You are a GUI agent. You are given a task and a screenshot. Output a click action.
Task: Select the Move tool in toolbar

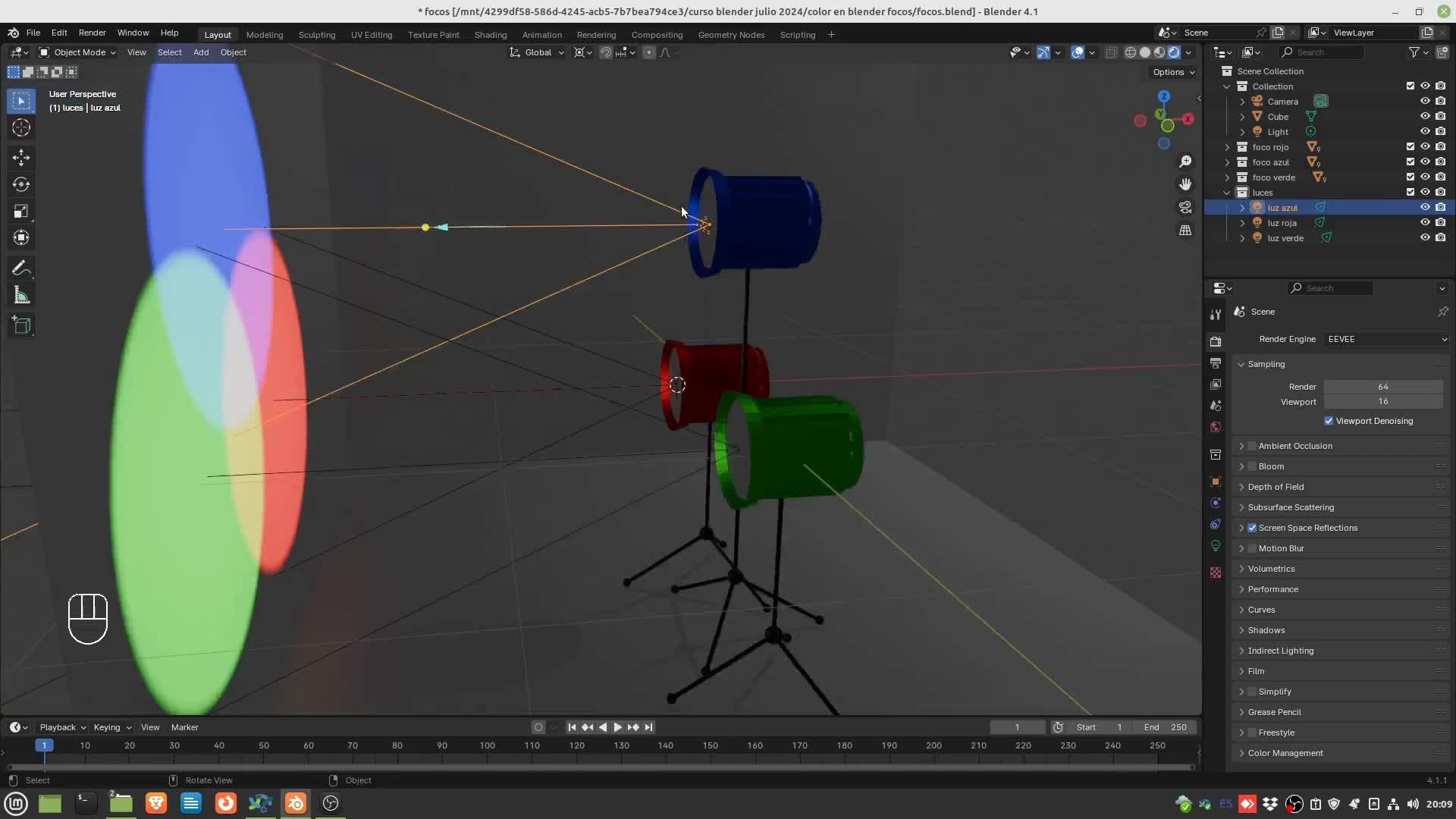tap(21, 157)
